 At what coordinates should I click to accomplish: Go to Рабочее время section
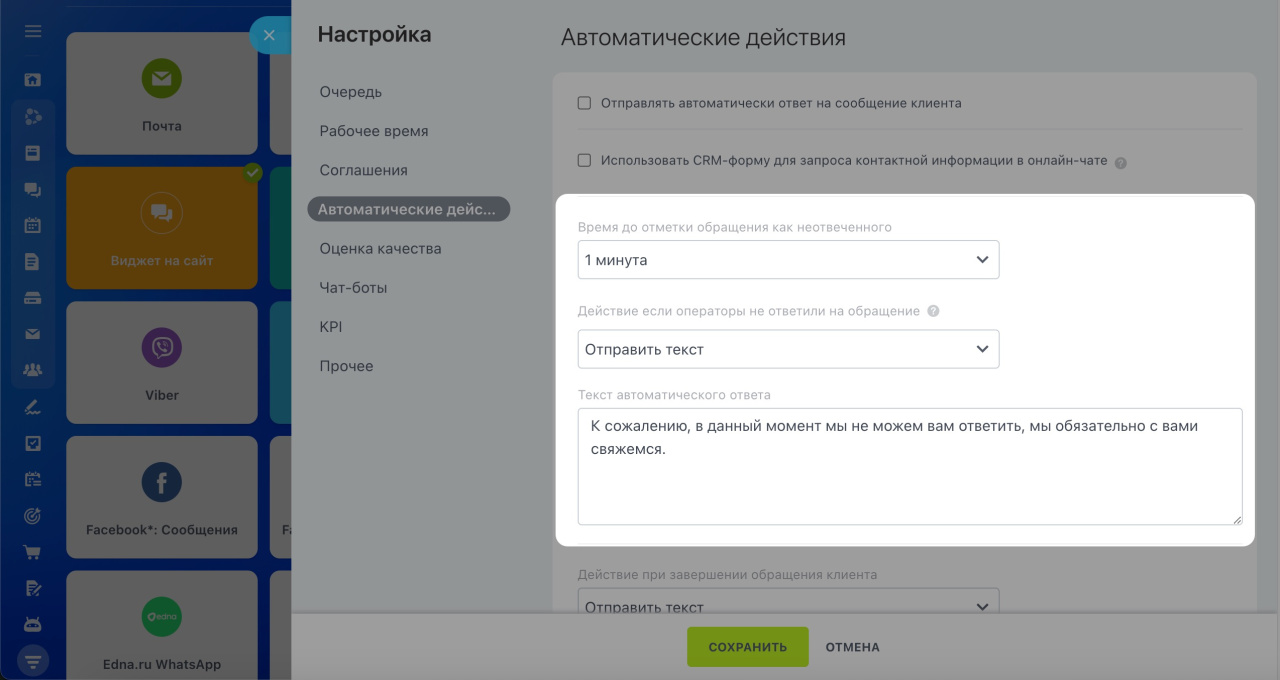374,131
